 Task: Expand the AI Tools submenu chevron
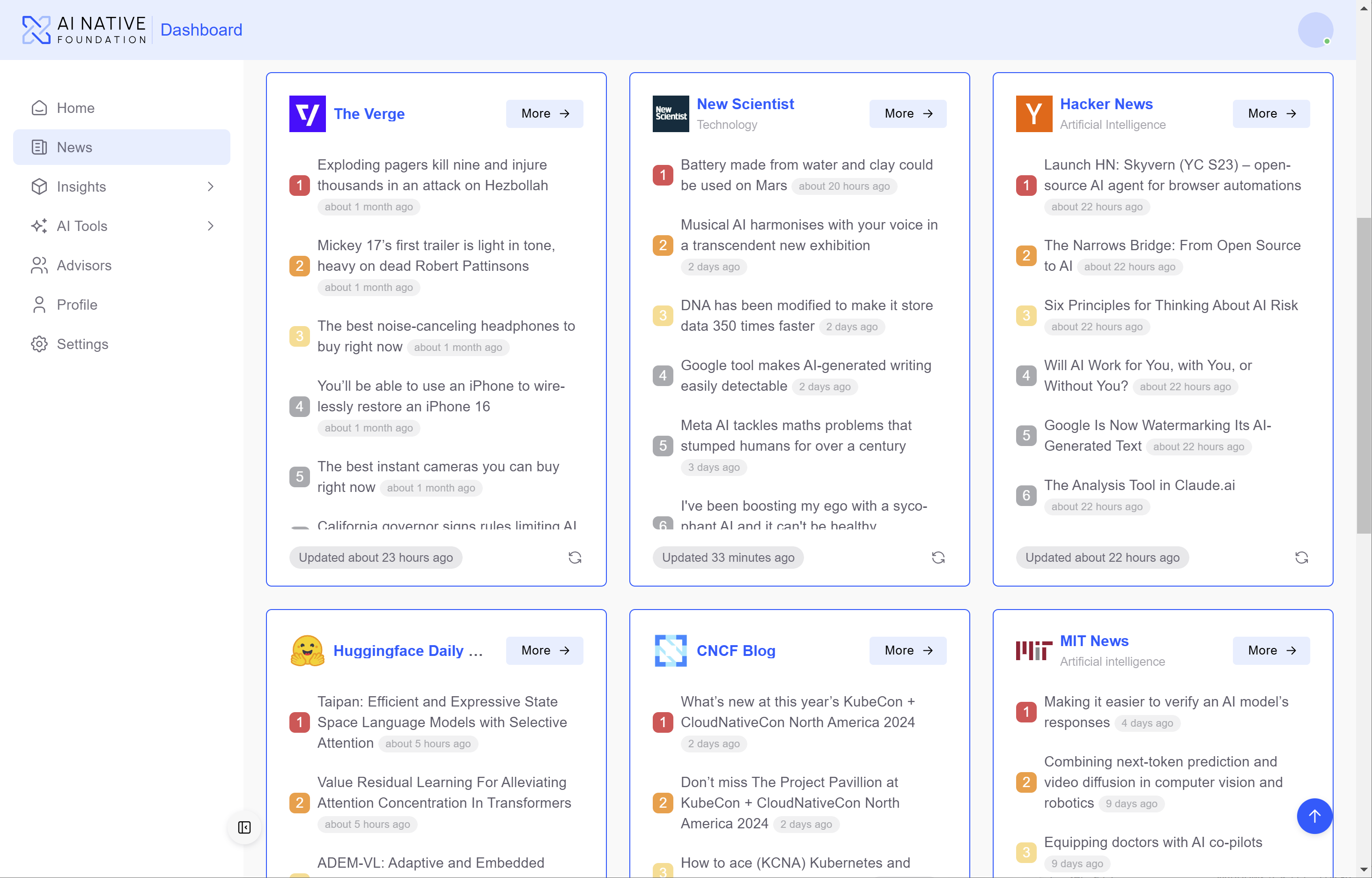210,226
